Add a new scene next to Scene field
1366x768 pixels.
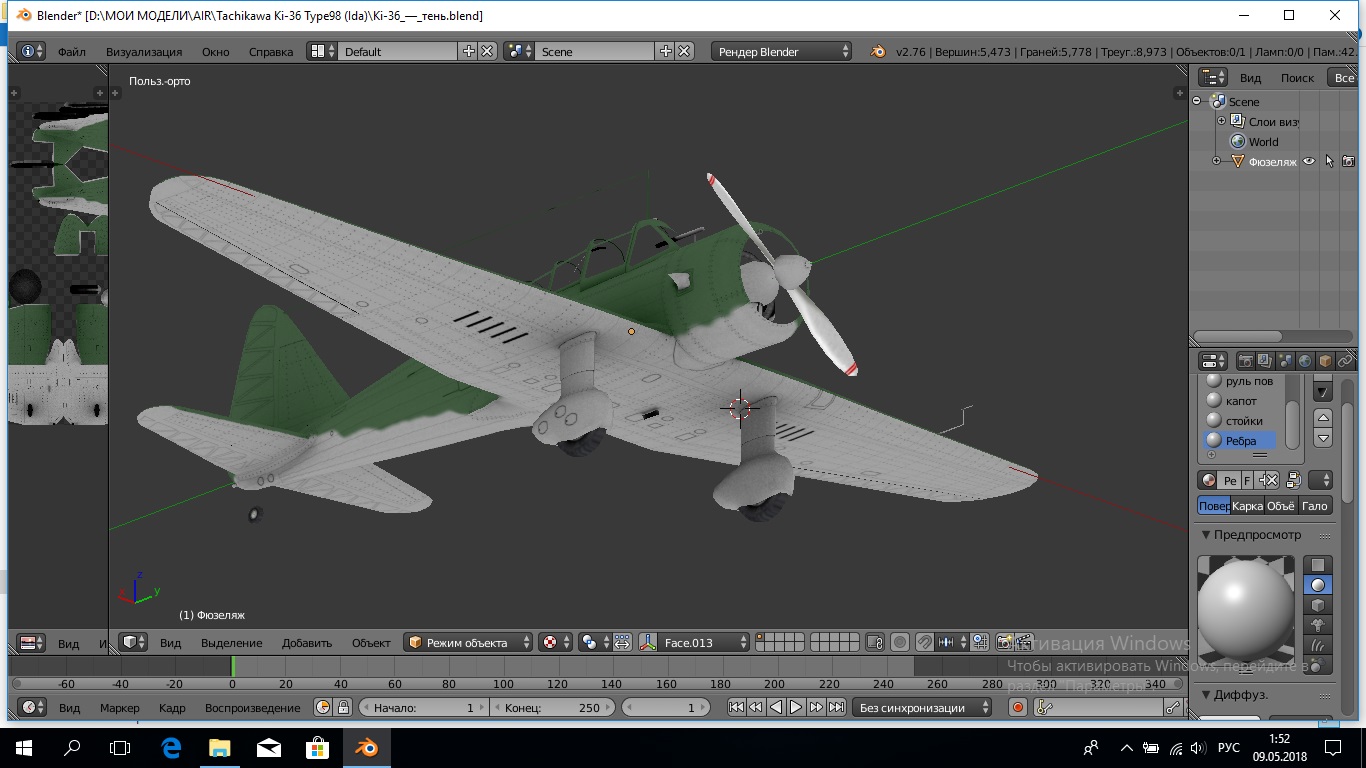(665, 51)
